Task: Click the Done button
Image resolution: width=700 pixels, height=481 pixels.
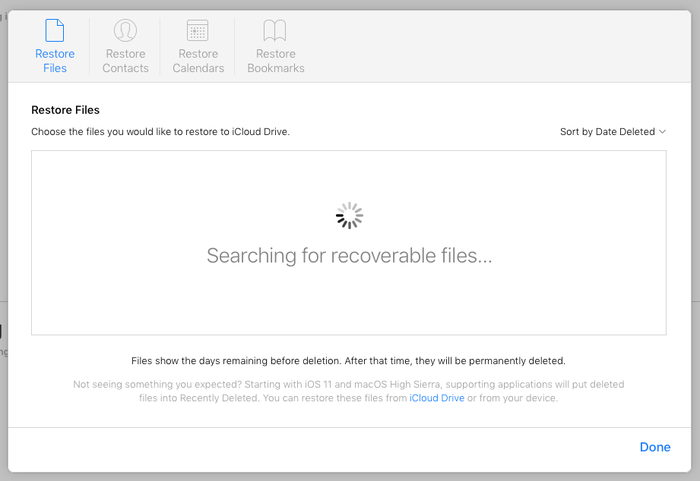Action: click(655, 447)
